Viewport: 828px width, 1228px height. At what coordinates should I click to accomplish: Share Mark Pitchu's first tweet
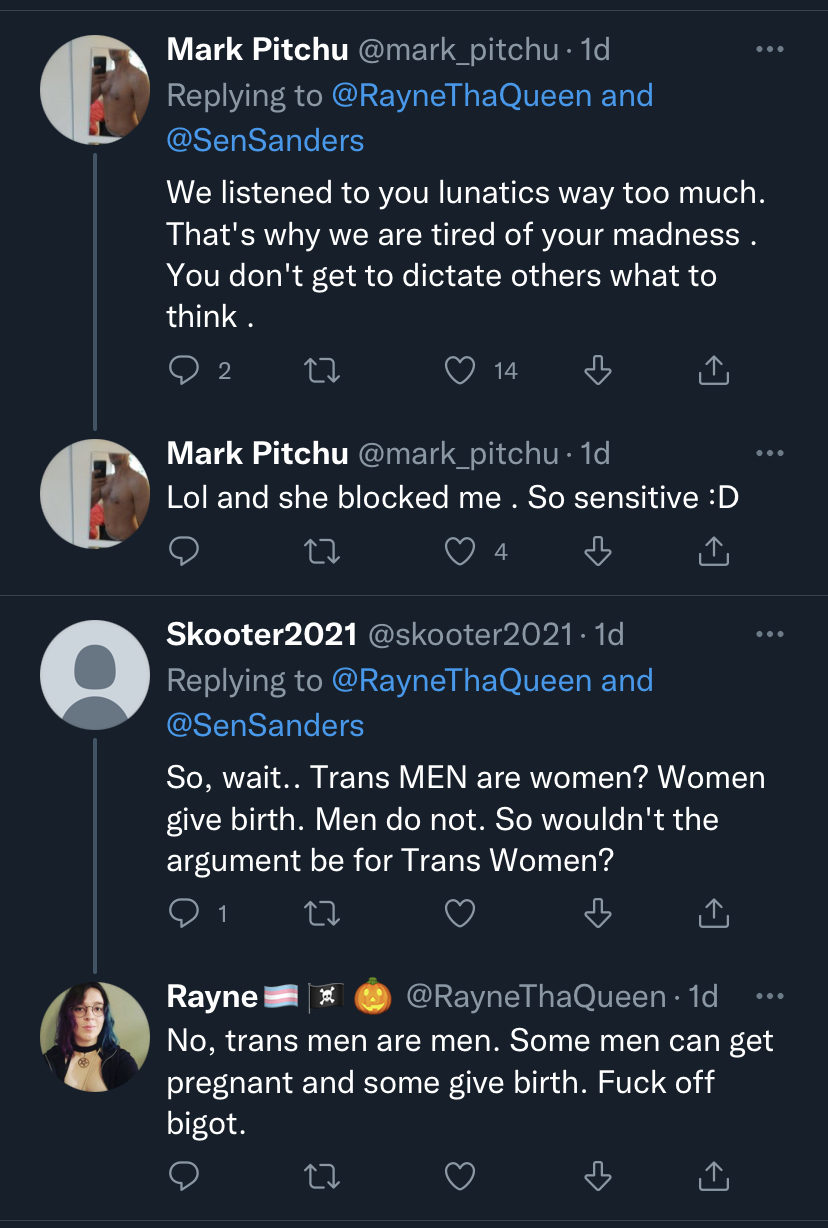(712, 371)
